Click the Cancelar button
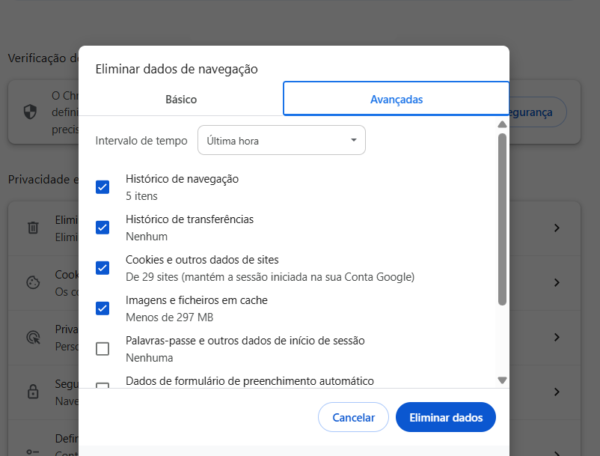The image size is (600, 456). click(353, 417)
